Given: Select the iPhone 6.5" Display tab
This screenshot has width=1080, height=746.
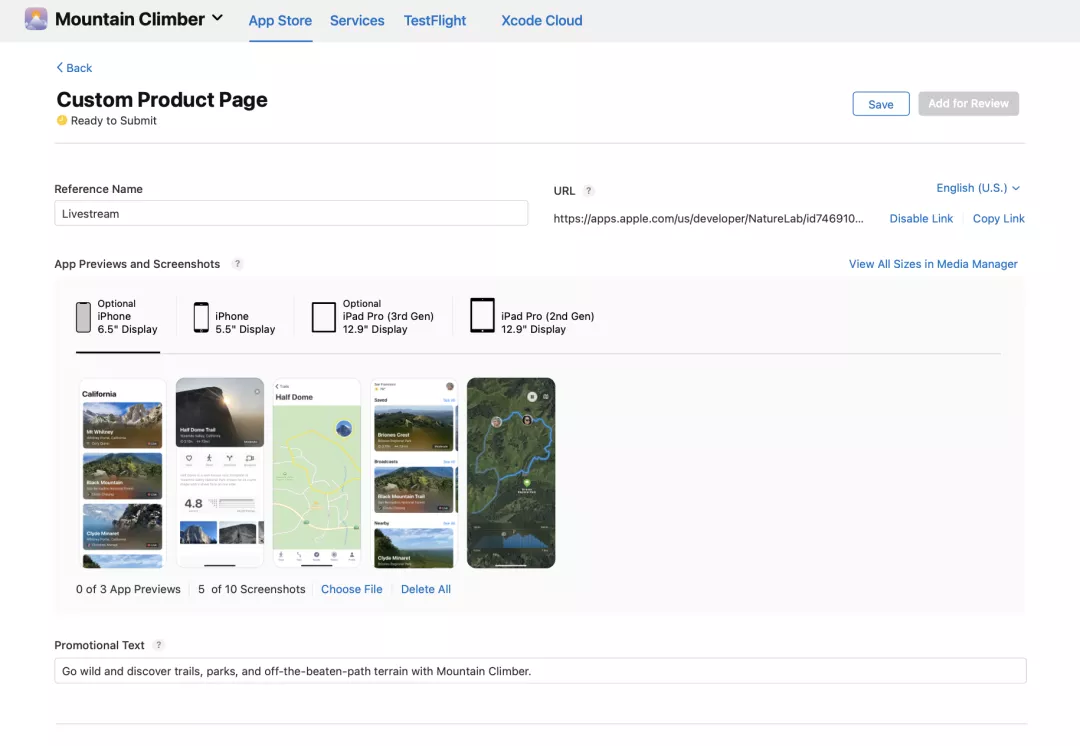Looking at the screenshot, I should [118, 317].
